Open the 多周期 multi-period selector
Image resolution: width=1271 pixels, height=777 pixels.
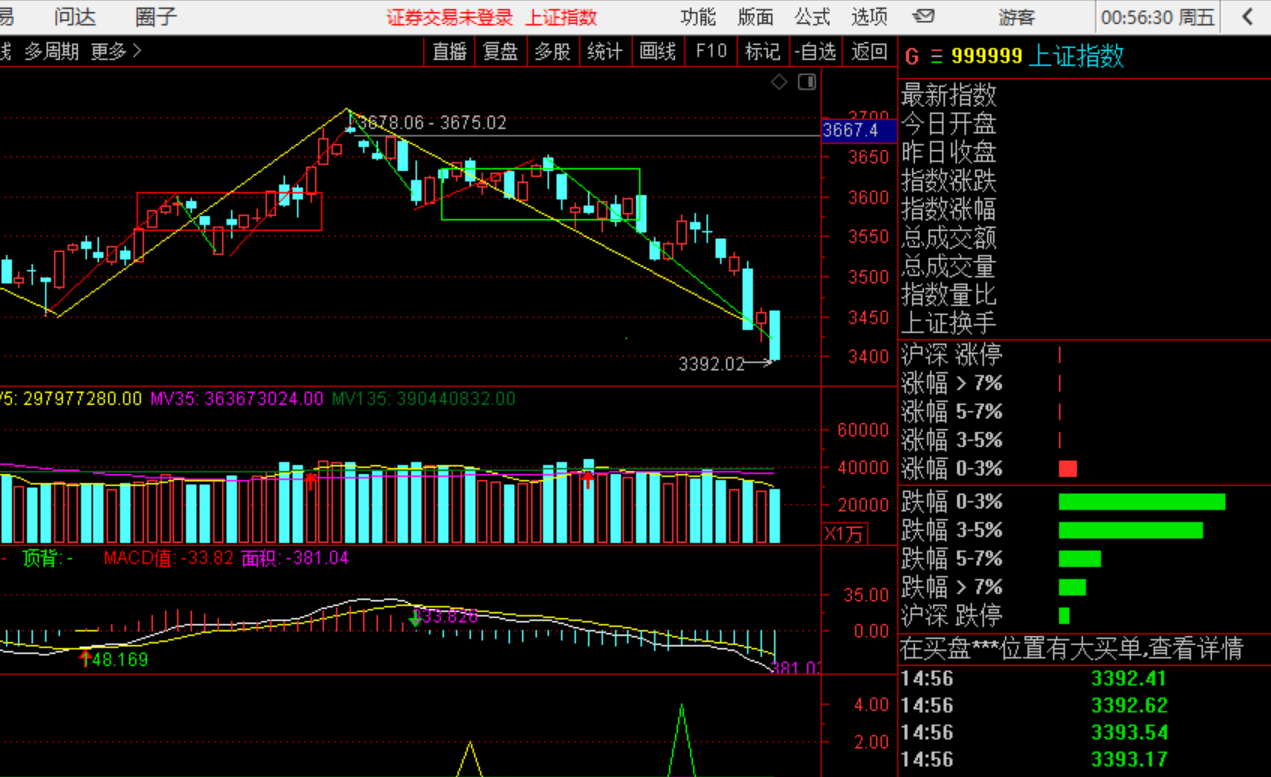pyautogui.click(x=51, y=52)
